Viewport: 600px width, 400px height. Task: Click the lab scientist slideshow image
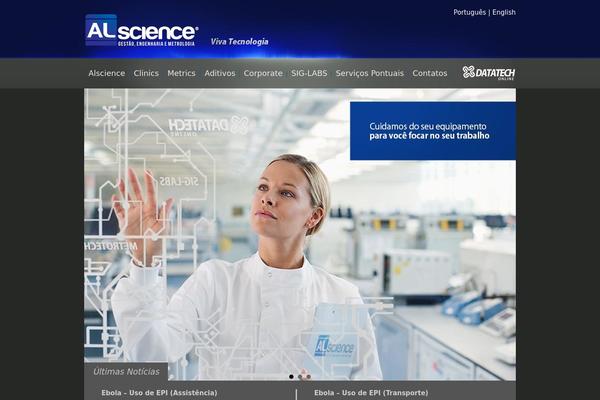click(x=300, y=234)
